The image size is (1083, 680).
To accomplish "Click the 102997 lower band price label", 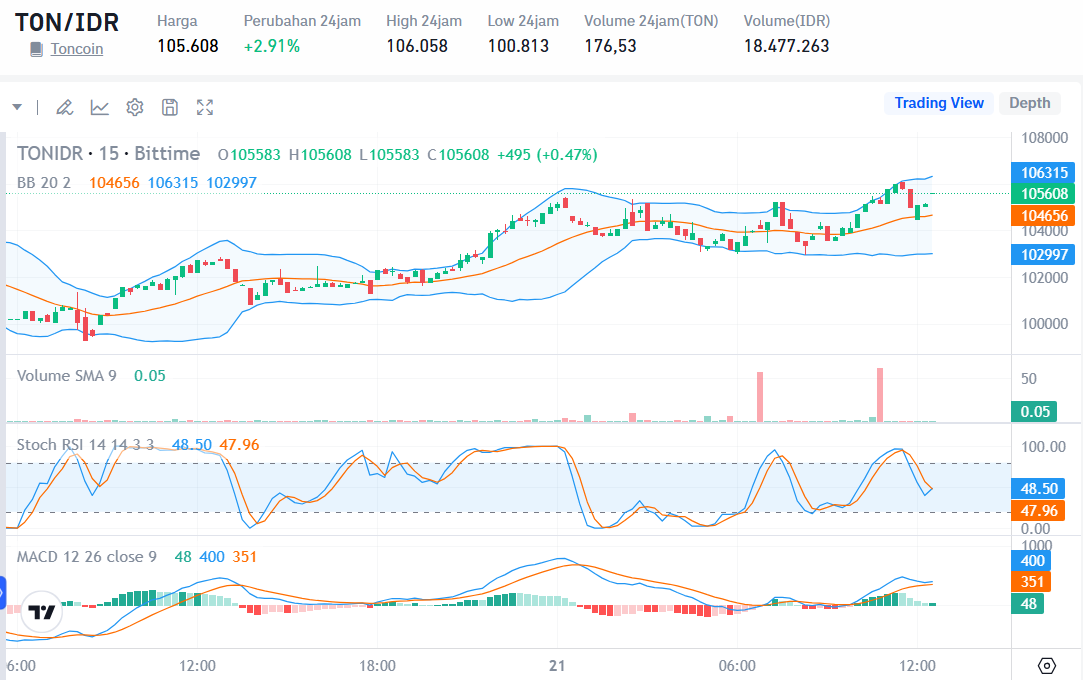I will (x=1044, y=255).
